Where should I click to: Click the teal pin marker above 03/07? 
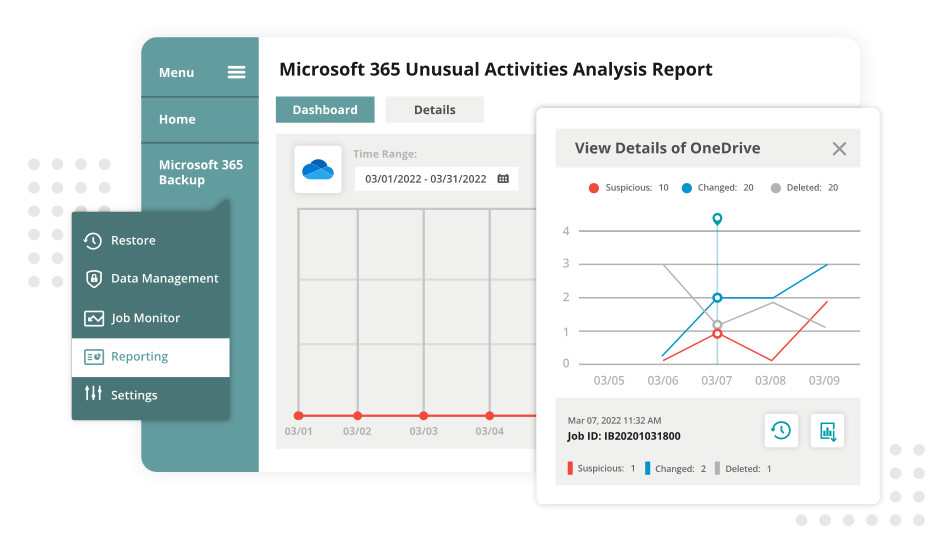pyautogui.click(x=717, y=219)
